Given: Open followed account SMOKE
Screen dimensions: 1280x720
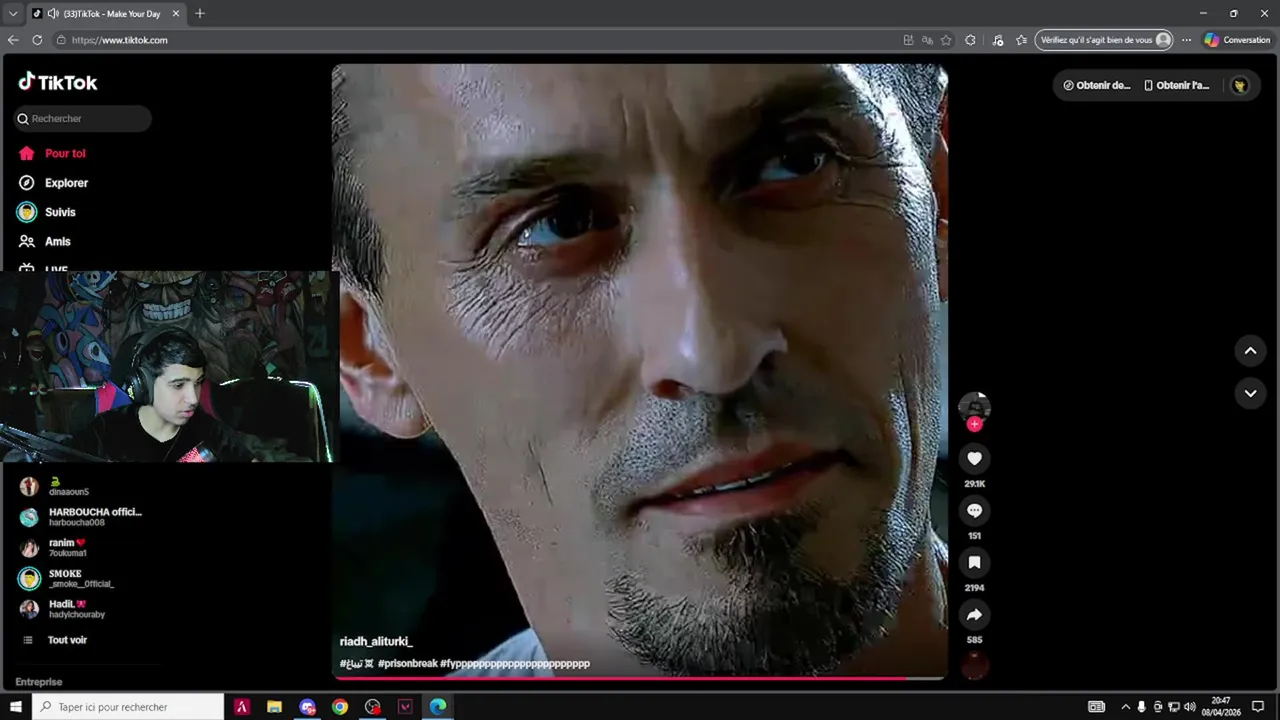Looking at the screenshot, I should (68, 578).
